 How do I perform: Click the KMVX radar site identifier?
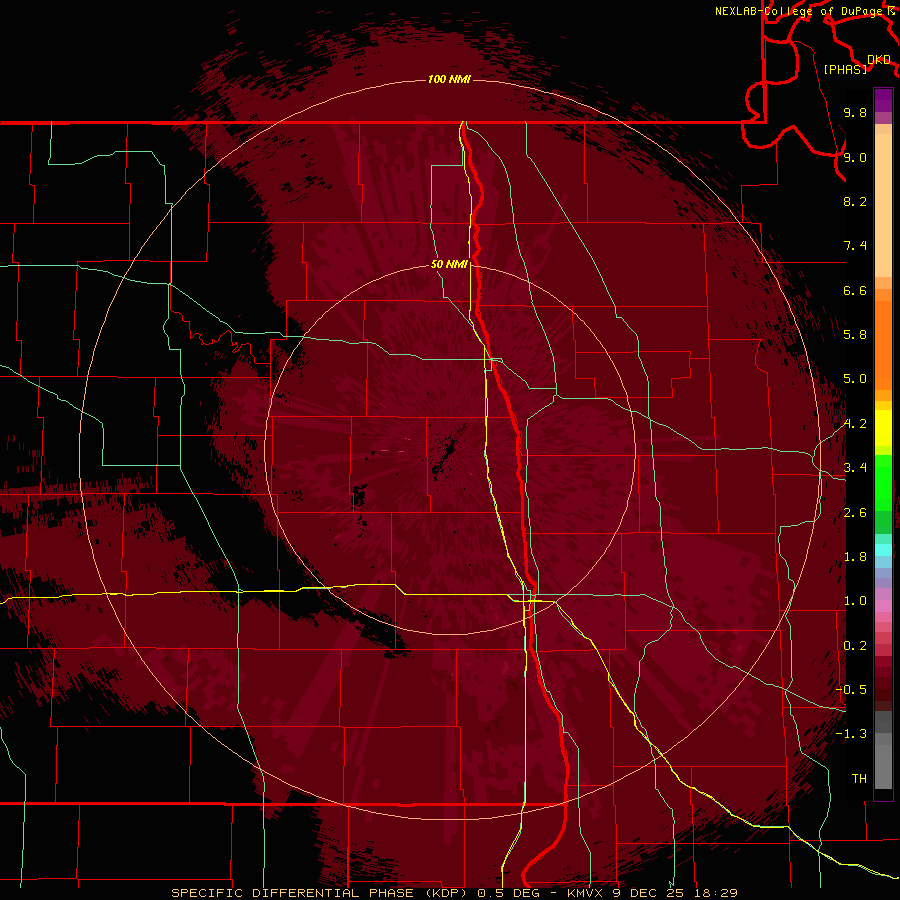click(x=587, y=893)
